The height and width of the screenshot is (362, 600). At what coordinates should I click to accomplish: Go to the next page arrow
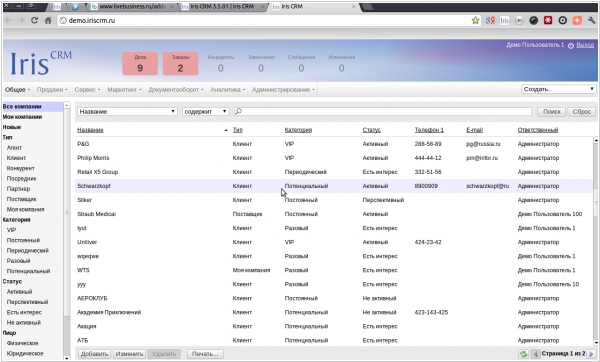(x=591, y=354)
